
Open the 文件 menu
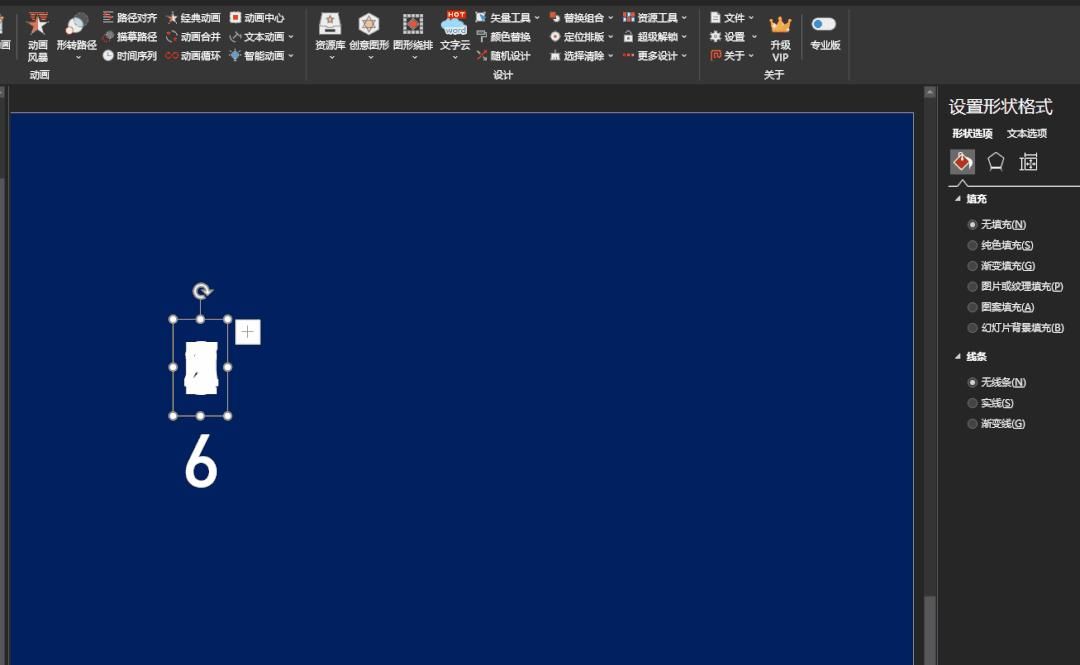(x=732, y=17)
